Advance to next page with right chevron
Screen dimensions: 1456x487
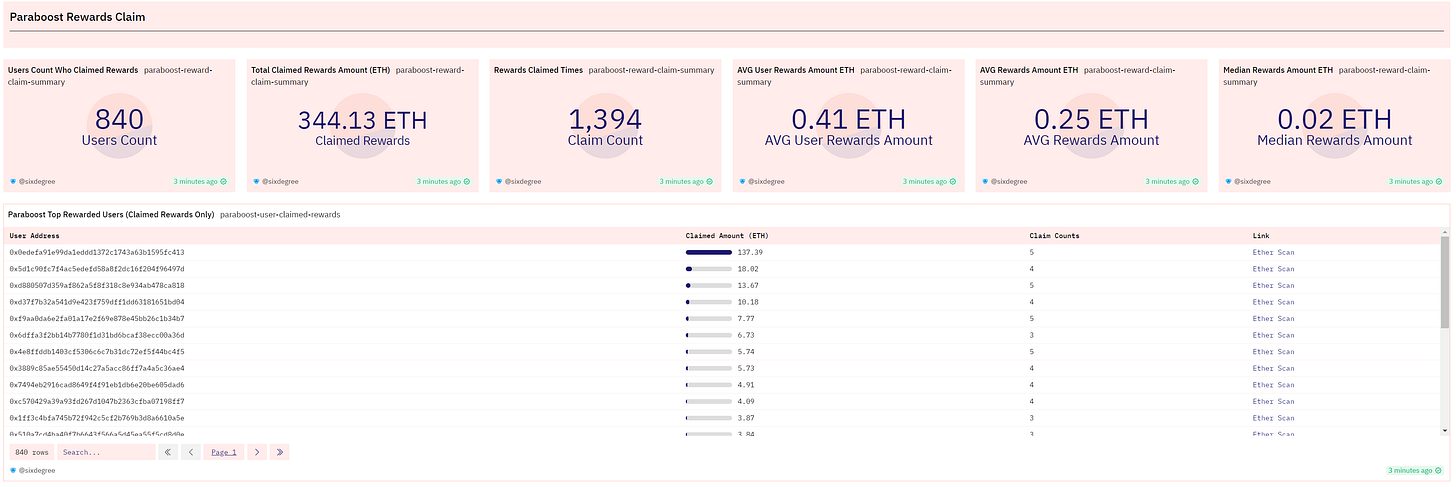pos(257,452)
